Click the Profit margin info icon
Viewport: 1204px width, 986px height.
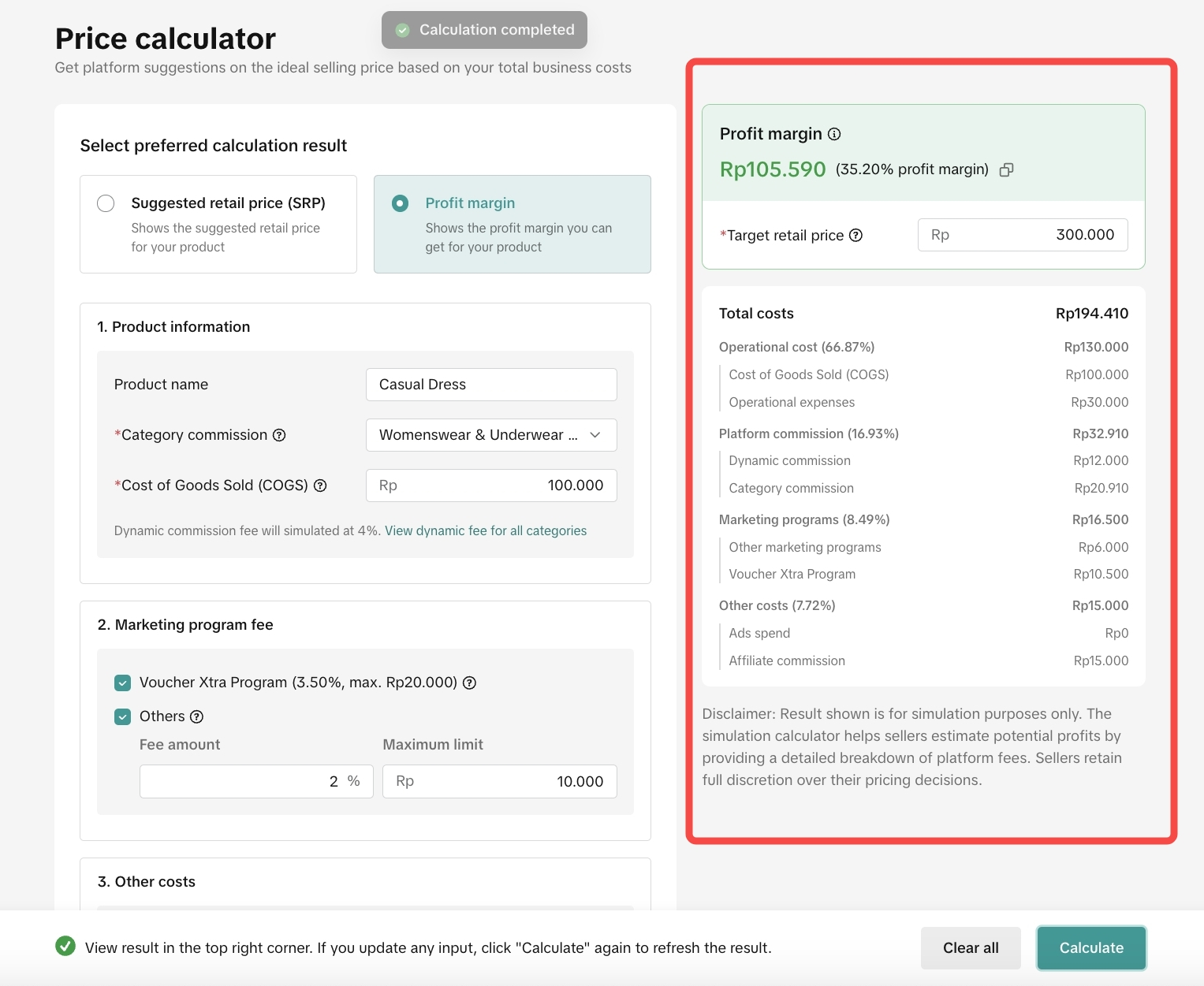(834, 134)
